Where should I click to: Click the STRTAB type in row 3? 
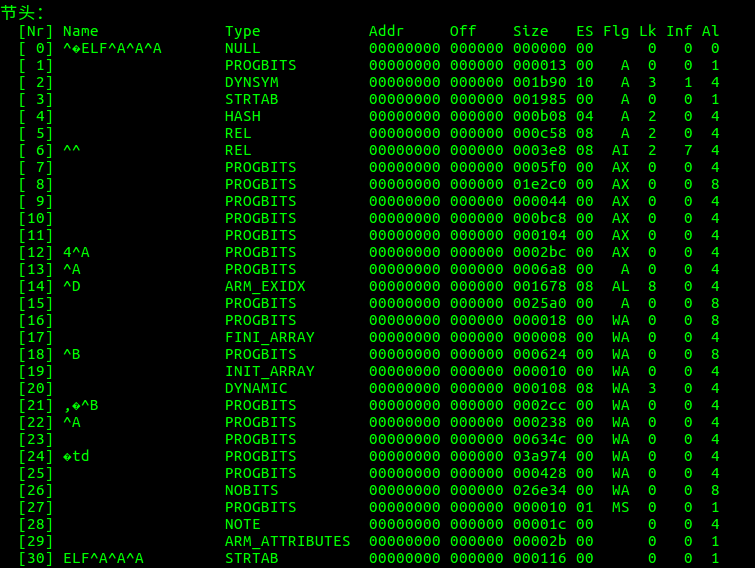[x=251, y=99]
